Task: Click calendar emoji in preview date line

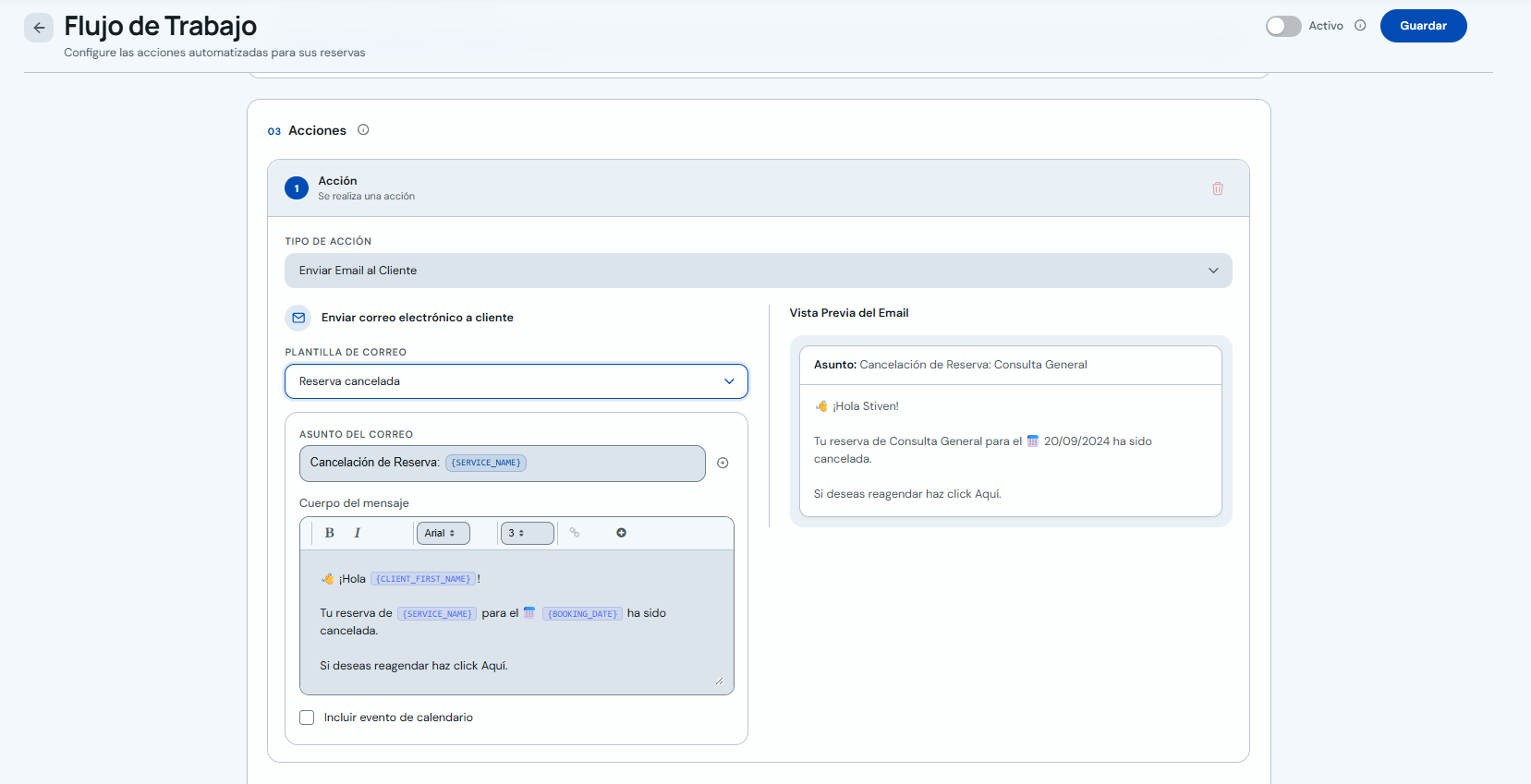Action: coord(1033,441)
